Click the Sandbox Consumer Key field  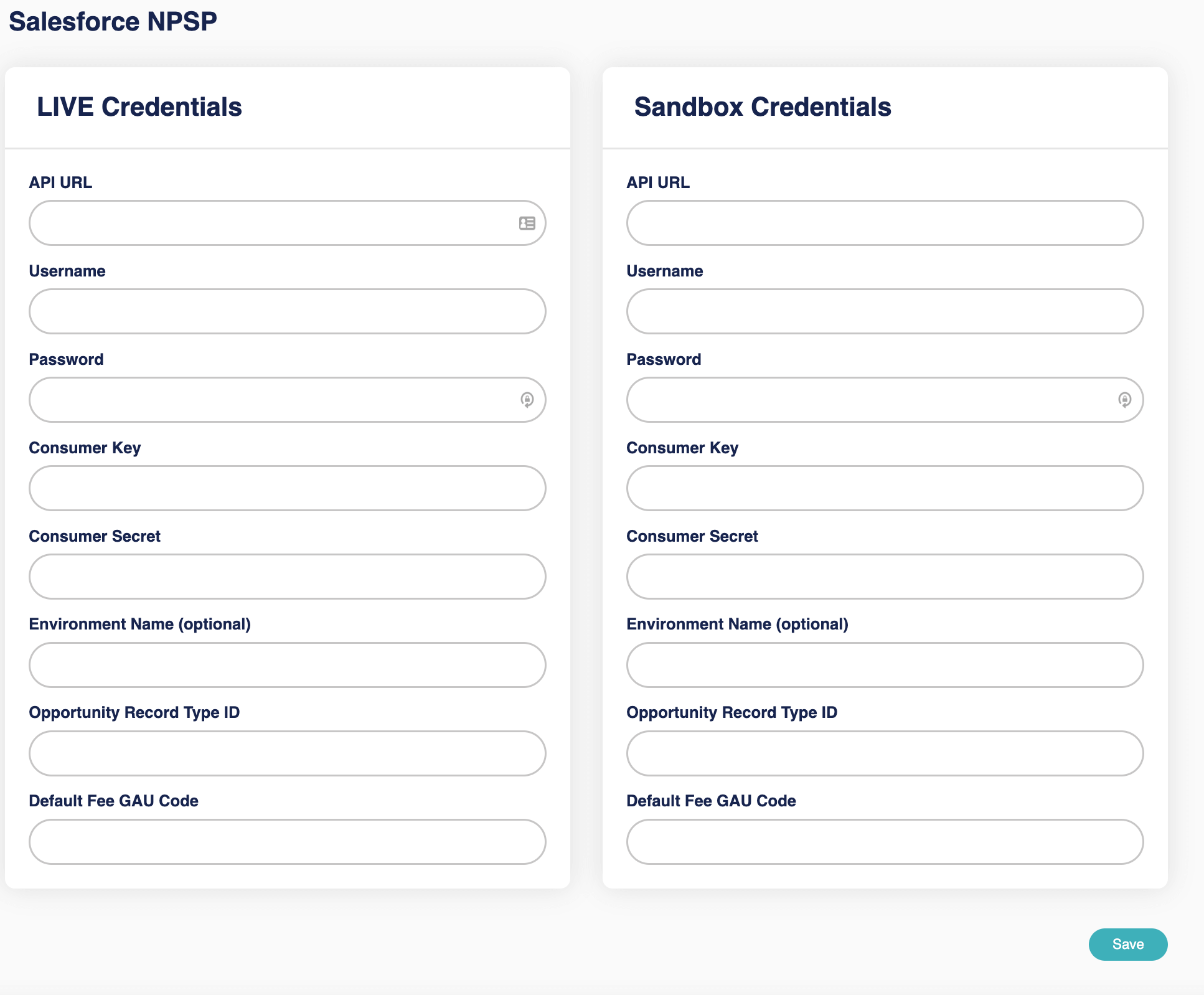[x=884, y=488]
